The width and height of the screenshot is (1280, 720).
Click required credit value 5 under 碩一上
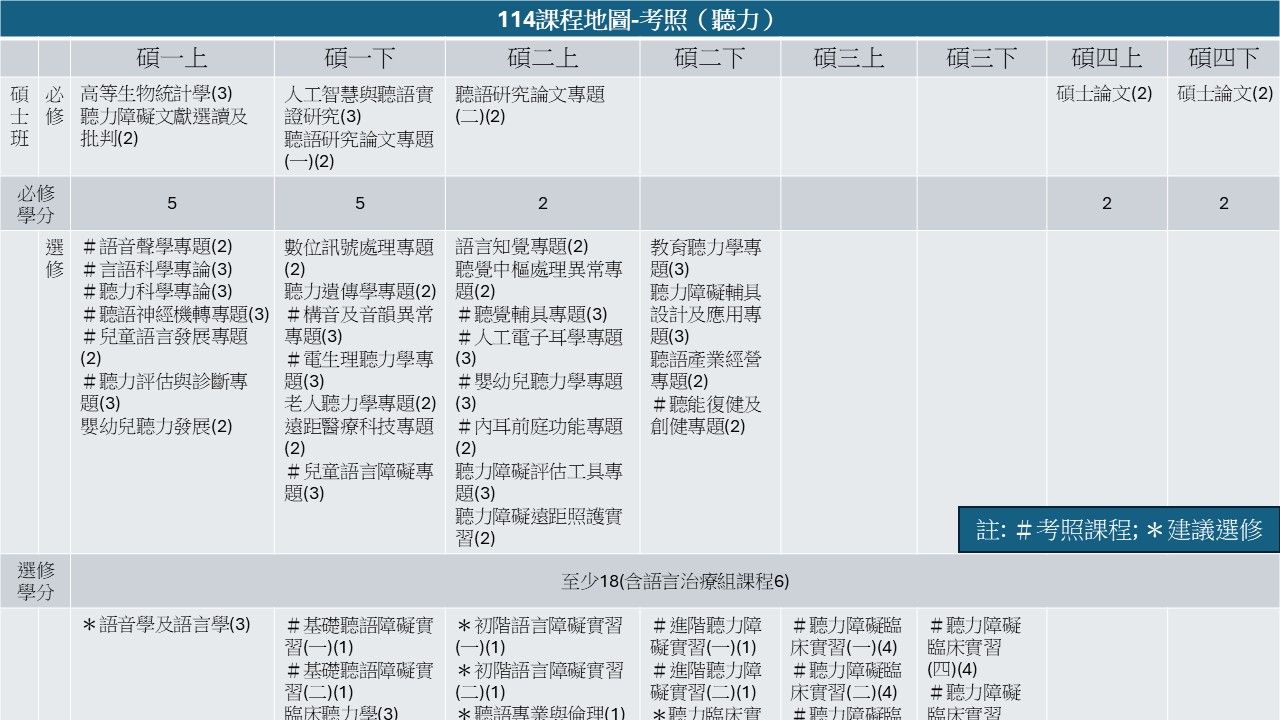172,203
